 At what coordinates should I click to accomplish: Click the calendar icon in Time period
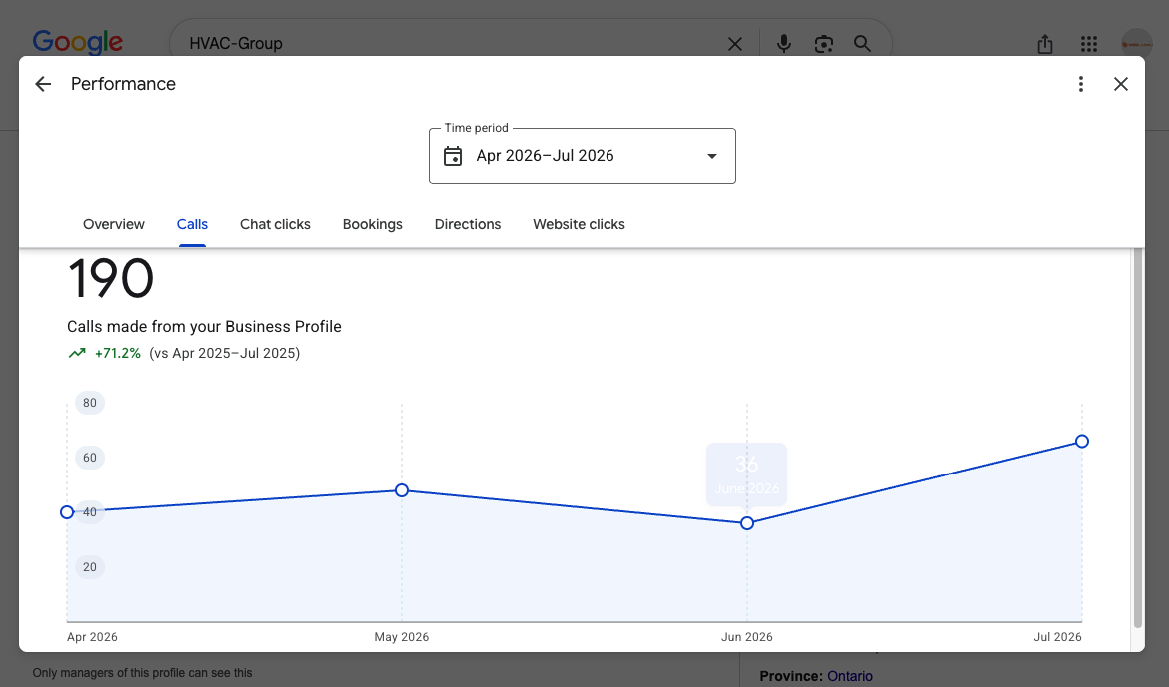point(453,156)
